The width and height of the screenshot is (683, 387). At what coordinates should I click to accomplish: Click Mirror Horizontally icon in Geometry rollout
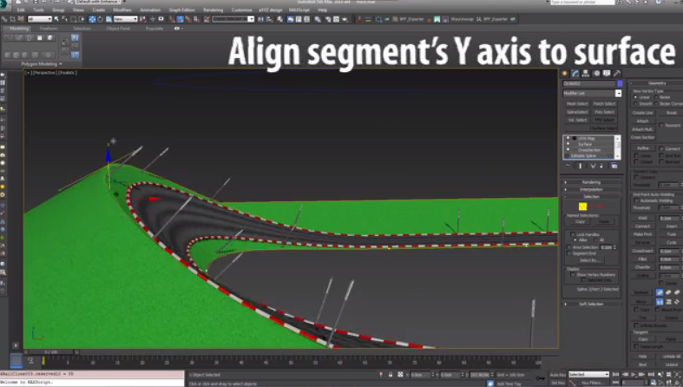659,302
